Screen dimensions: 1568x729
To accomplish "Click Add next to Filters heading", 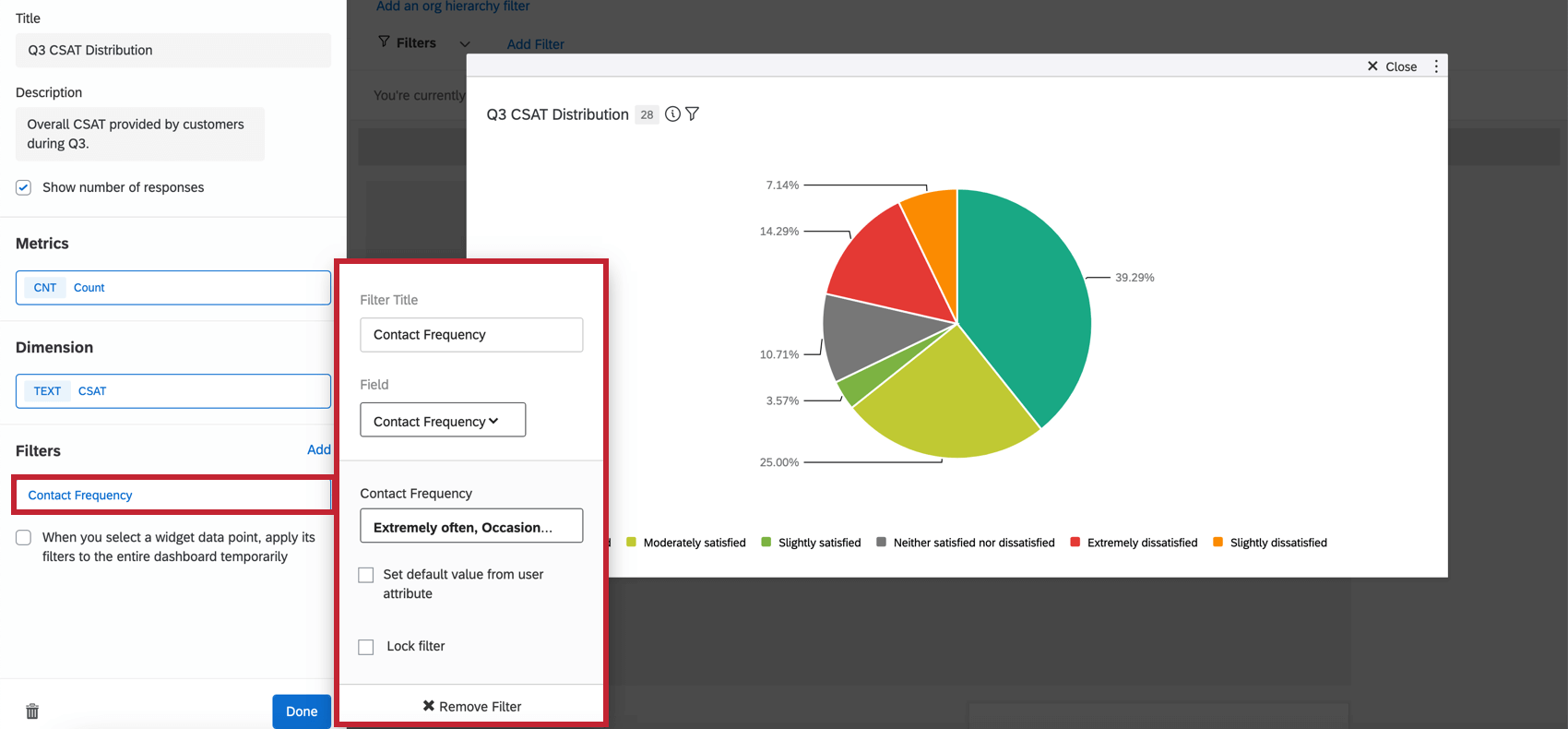I will coord(319,449).
